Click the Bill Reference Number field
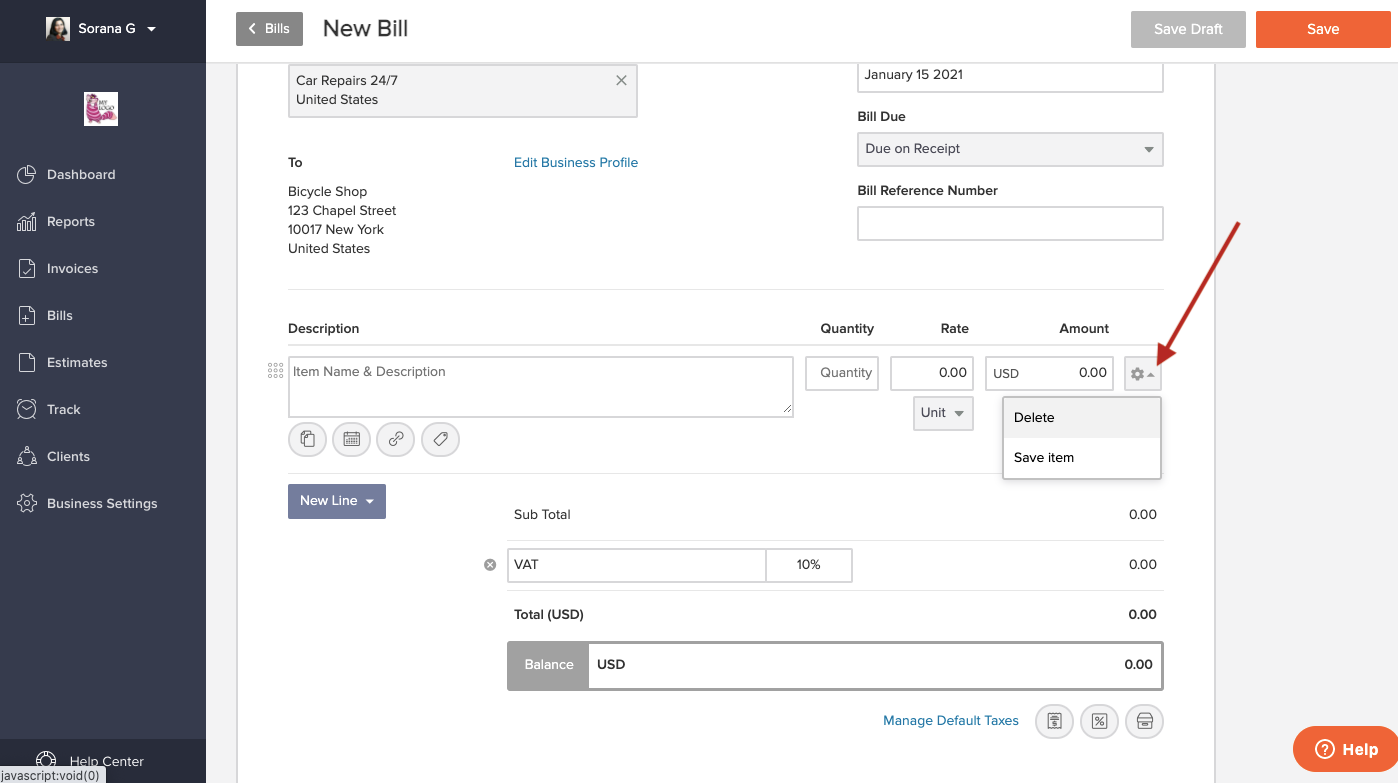The image size is (1398, 783). [1010, 224]
